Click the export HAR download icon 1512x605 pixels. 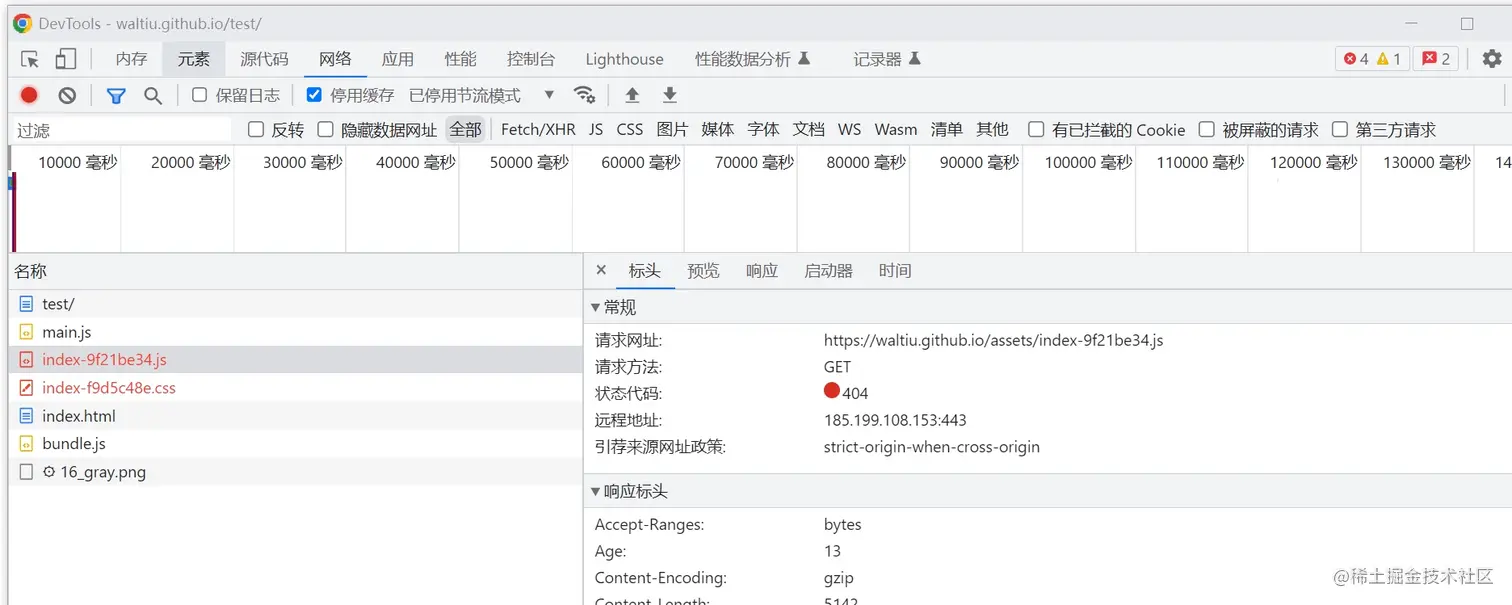(x=670, y=95)
